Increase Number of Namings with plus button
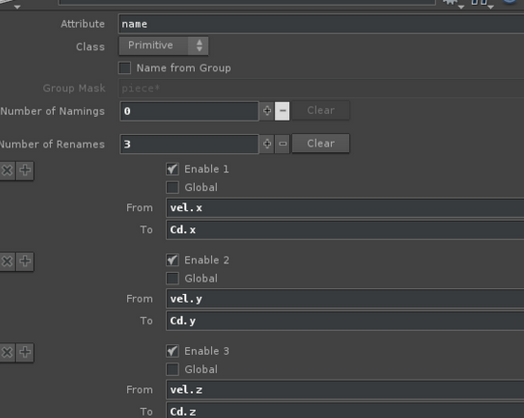Image resolution: width=524 pixels, height=418 pixels. pyautogui.click(x=267, y=111)
